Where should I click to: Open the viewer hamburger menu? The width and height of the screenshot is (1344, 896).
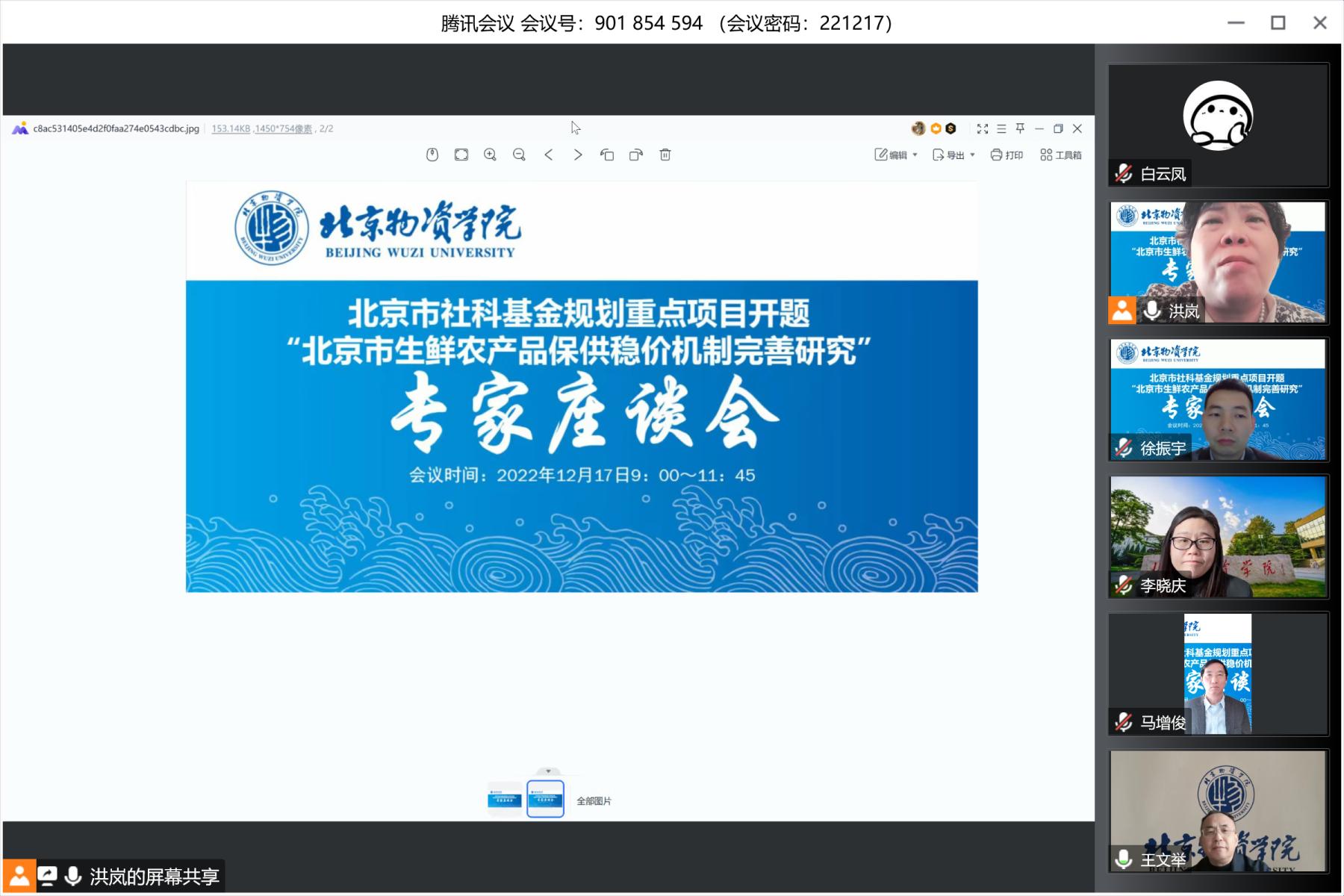pyautogui.click(x=1001, y=128)
